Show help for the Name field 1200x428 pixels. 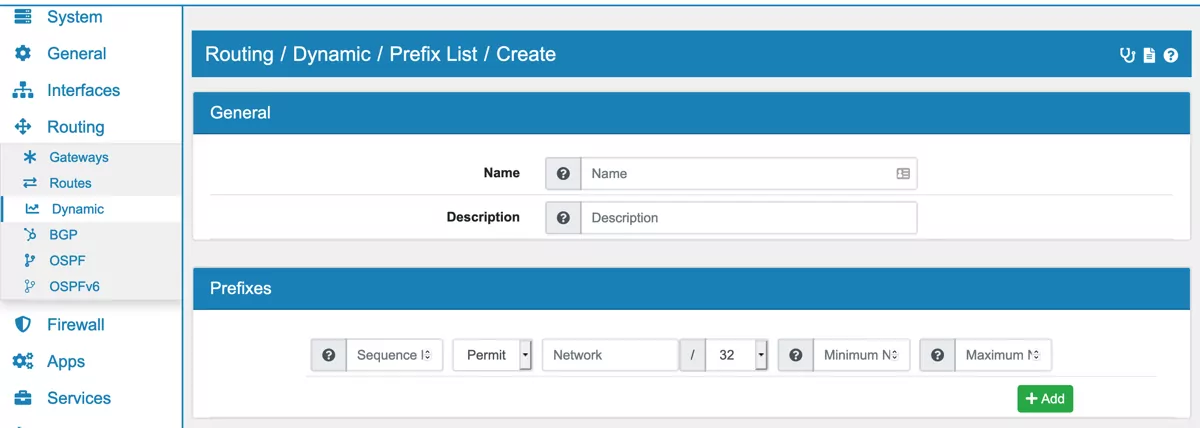click(x=563, y=173)
